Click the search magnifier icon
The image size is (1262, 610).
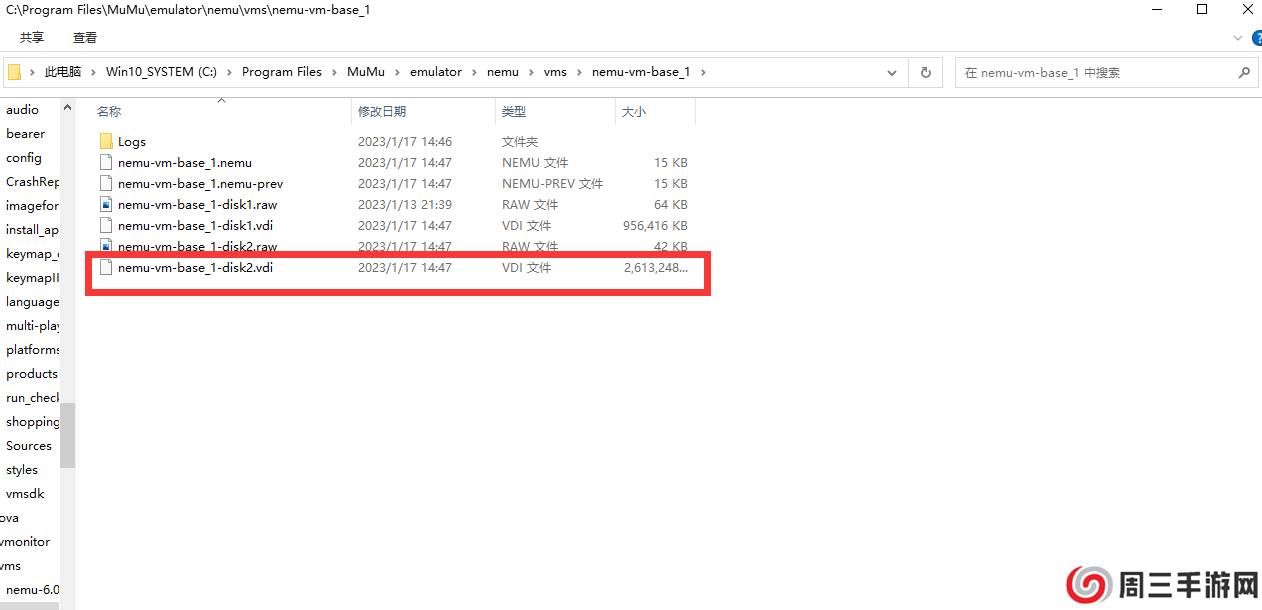1244,73
